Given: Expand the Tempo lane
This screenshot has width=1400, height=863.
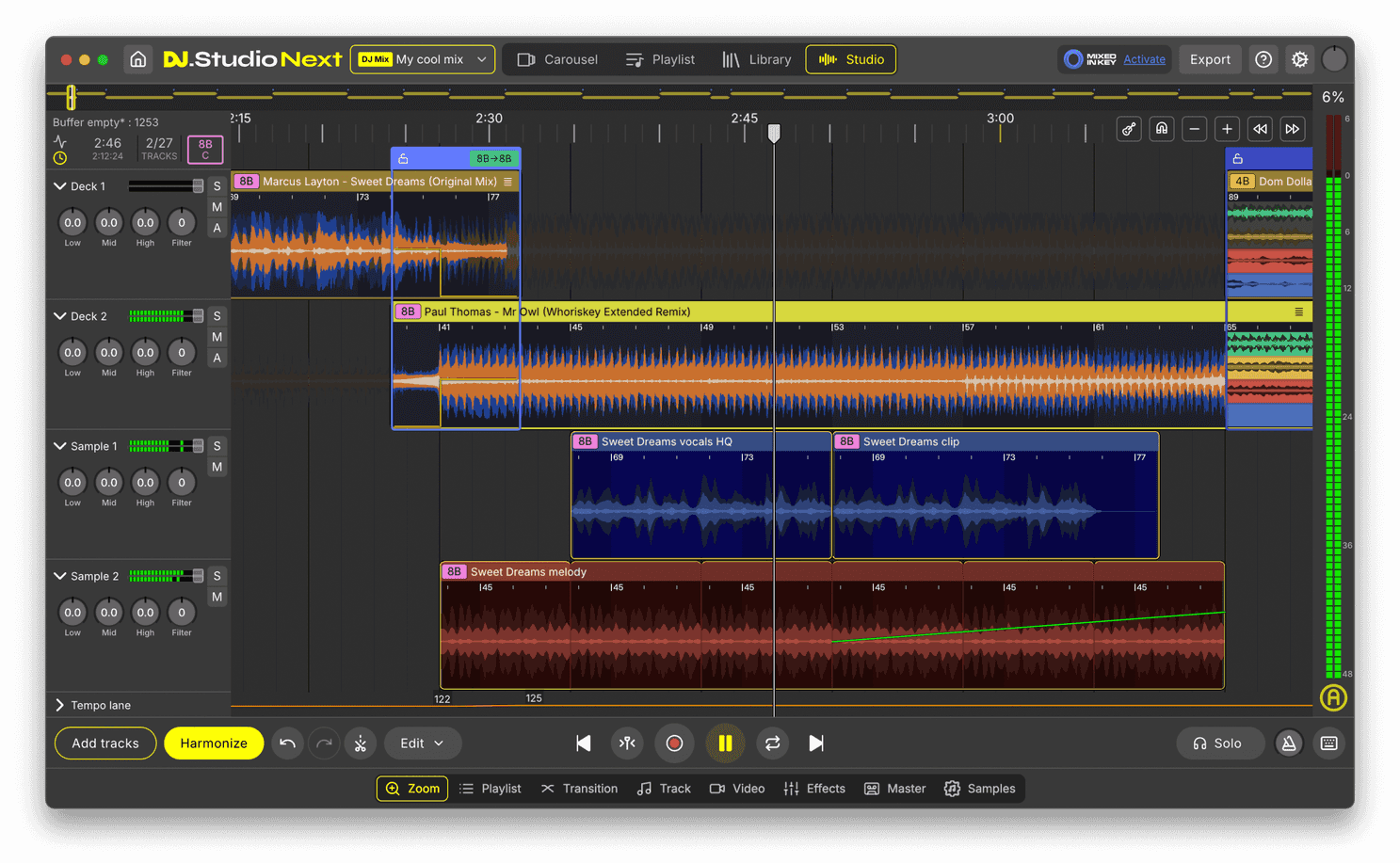Looking at the screenshot, I should [x=60, y=705].
